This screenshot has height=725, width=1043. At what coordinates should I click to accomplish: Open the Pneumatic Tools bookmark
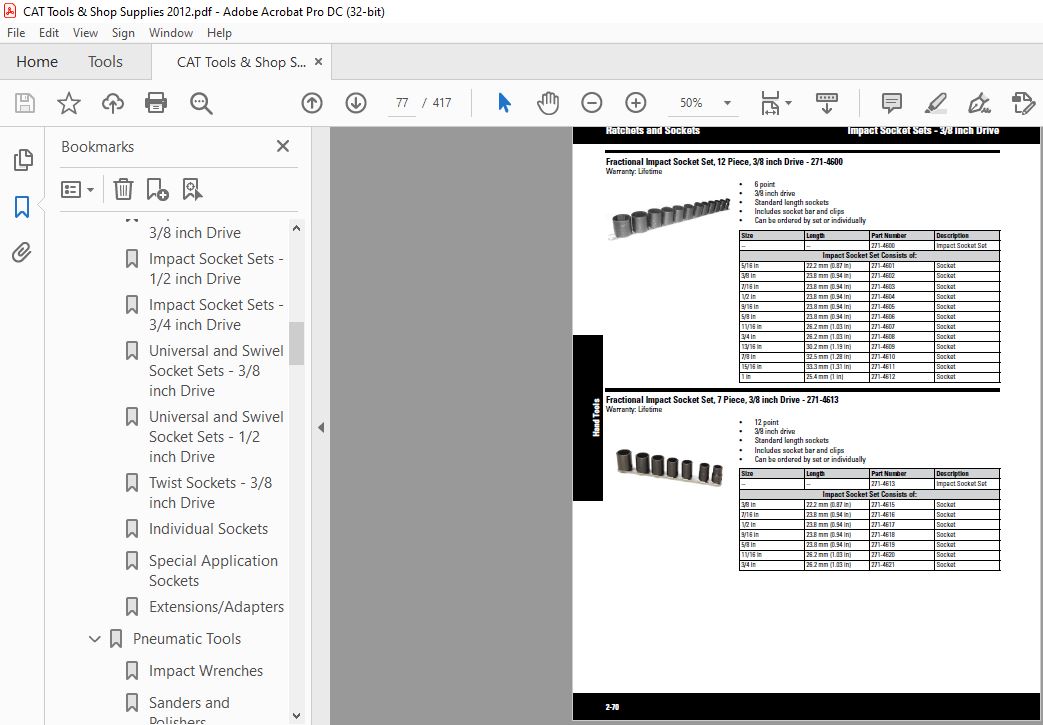[x=187, y=639]
